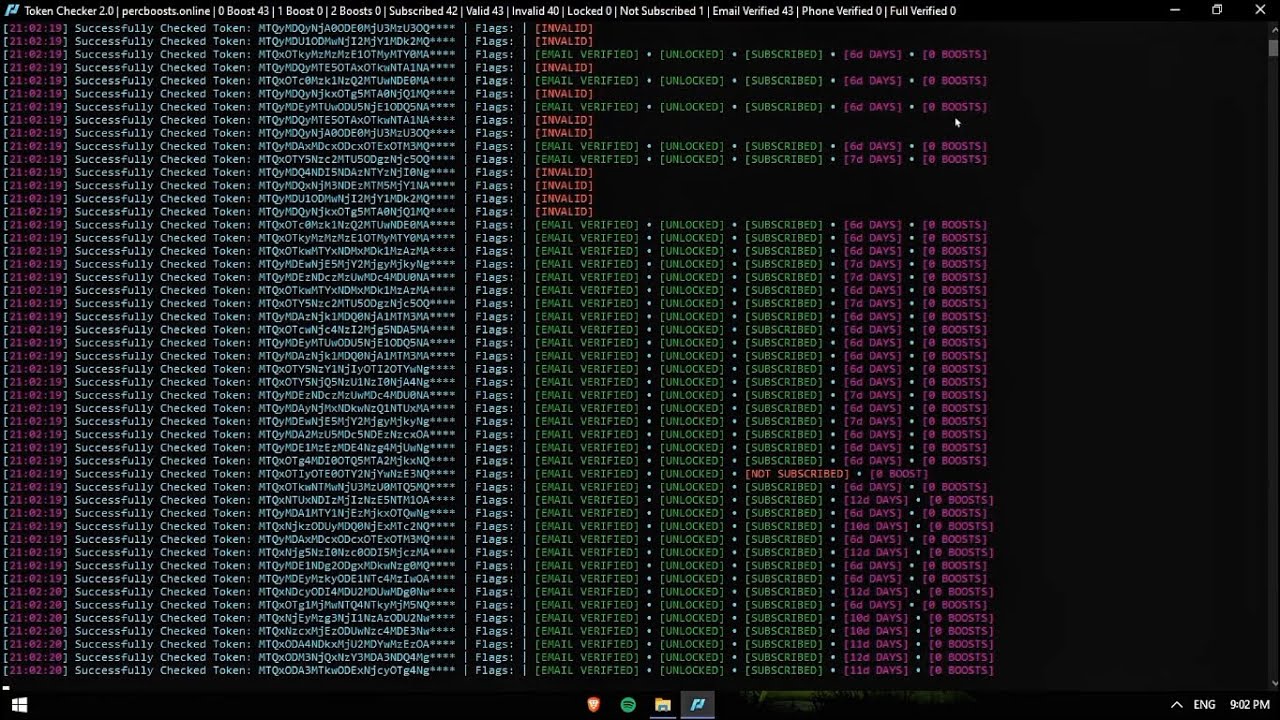Click [10d DAYS] in the MTQxNjkzODUy token row
Viewport: 1280px width, 720px height.
[x=876, y=526]
